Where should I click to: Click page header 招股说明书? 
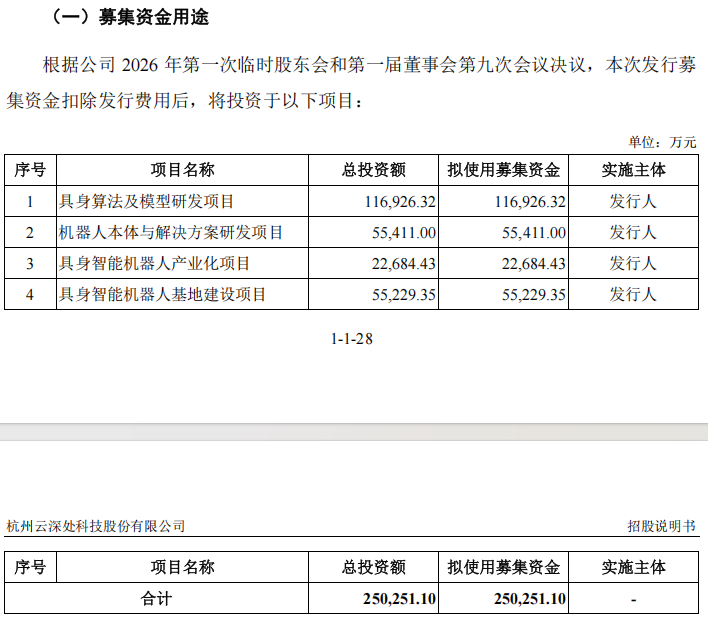(661, 526)
